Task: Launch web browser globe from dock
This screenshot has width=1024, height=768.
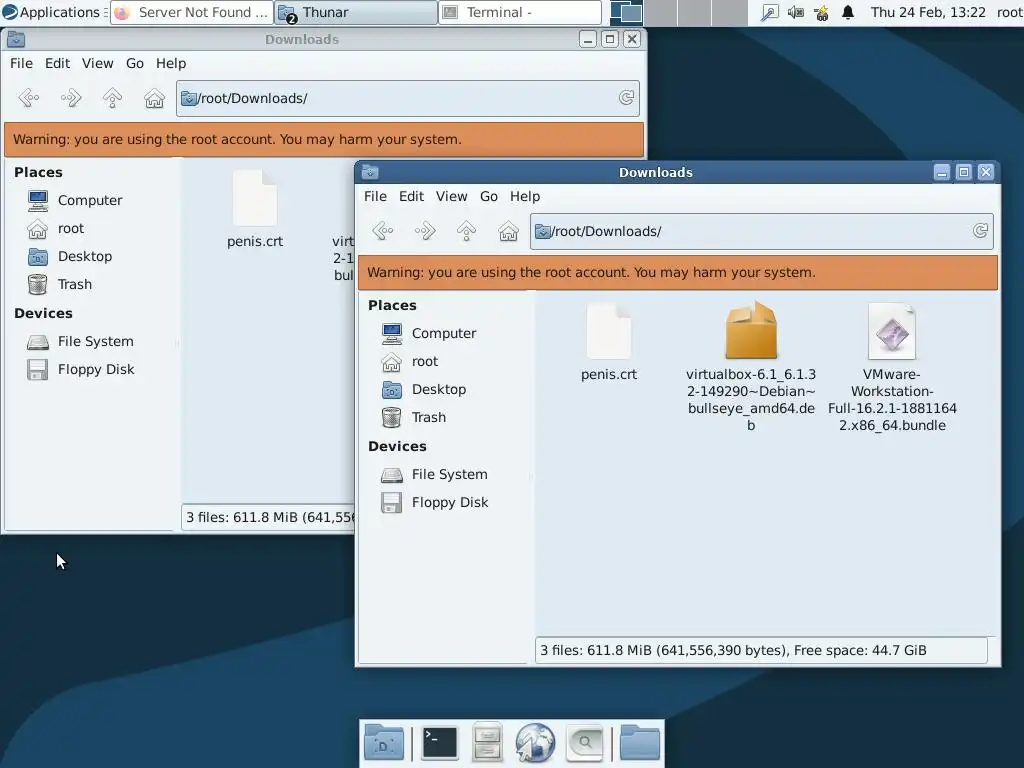Action: pos(535,743)
